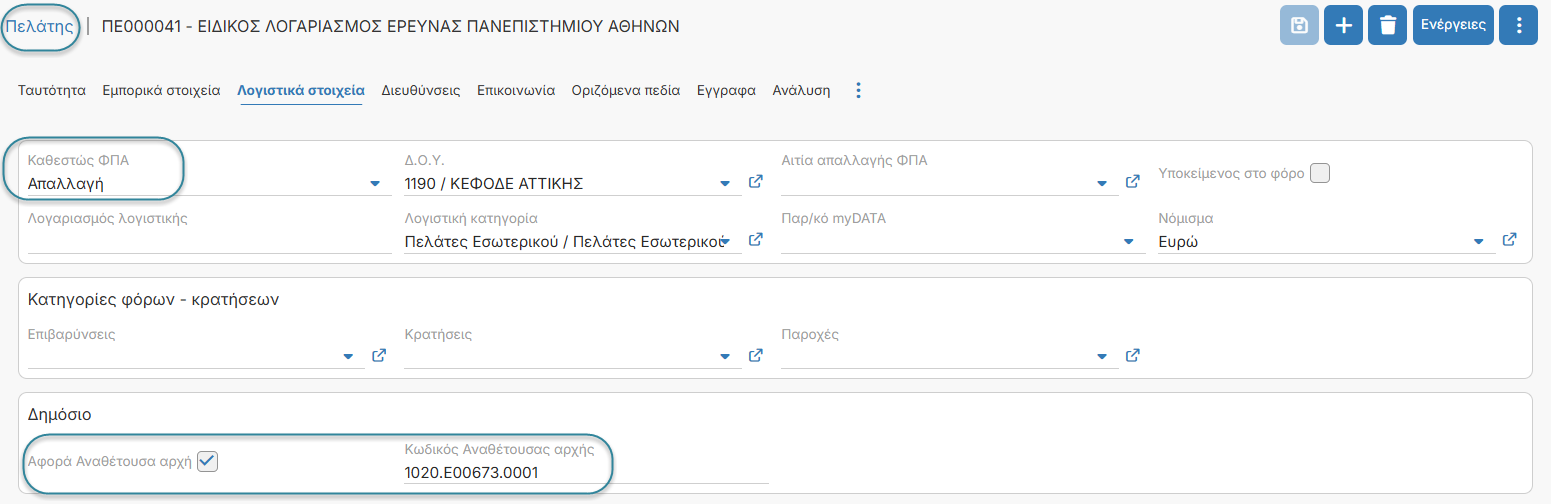Viewport: 1551px width, 504px height.
Task: Open the top-right three-dot options menu
Action: [1519, 26]
